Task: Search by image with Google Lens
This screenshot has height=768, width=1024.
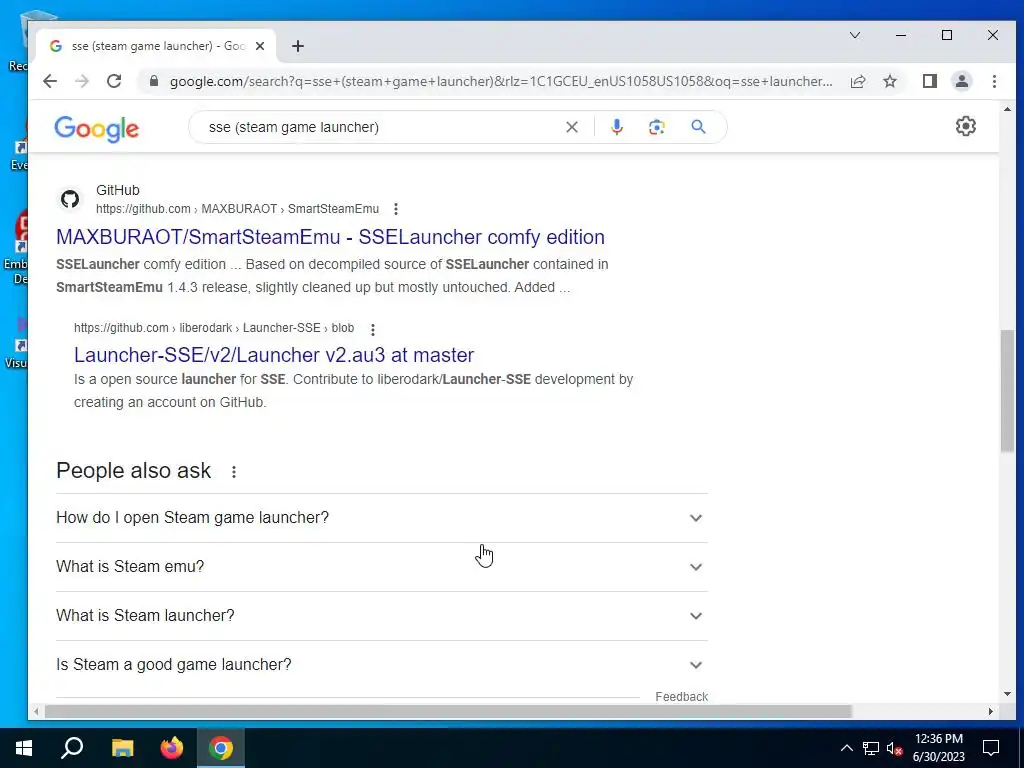Action: [656, 127]
